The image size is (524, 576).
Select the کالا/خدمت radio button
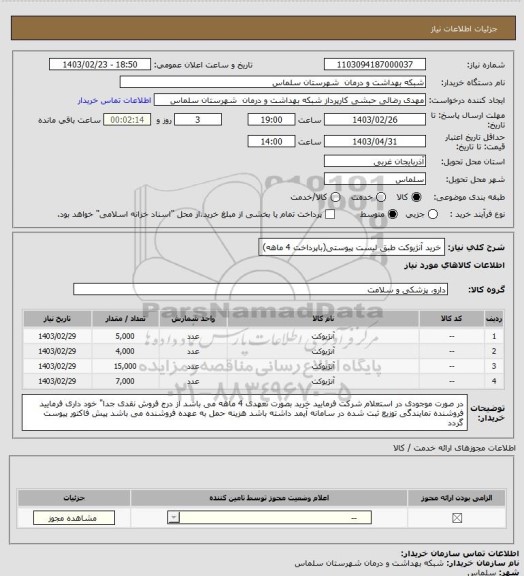click(335, 197)
